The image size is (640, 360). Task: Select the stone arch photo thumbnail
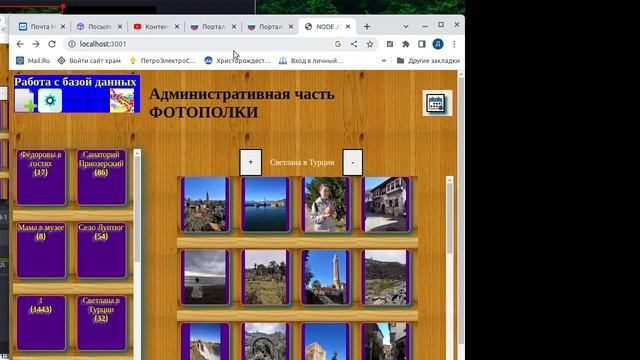[265, 342]
